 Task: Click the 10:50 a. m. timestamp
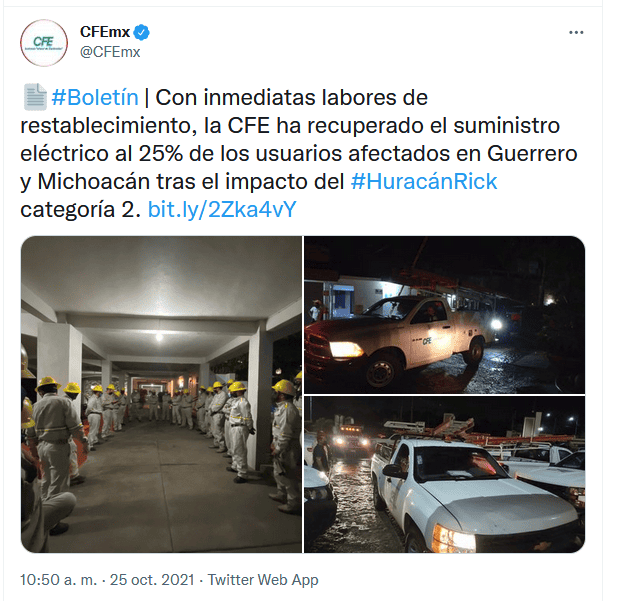58,580
